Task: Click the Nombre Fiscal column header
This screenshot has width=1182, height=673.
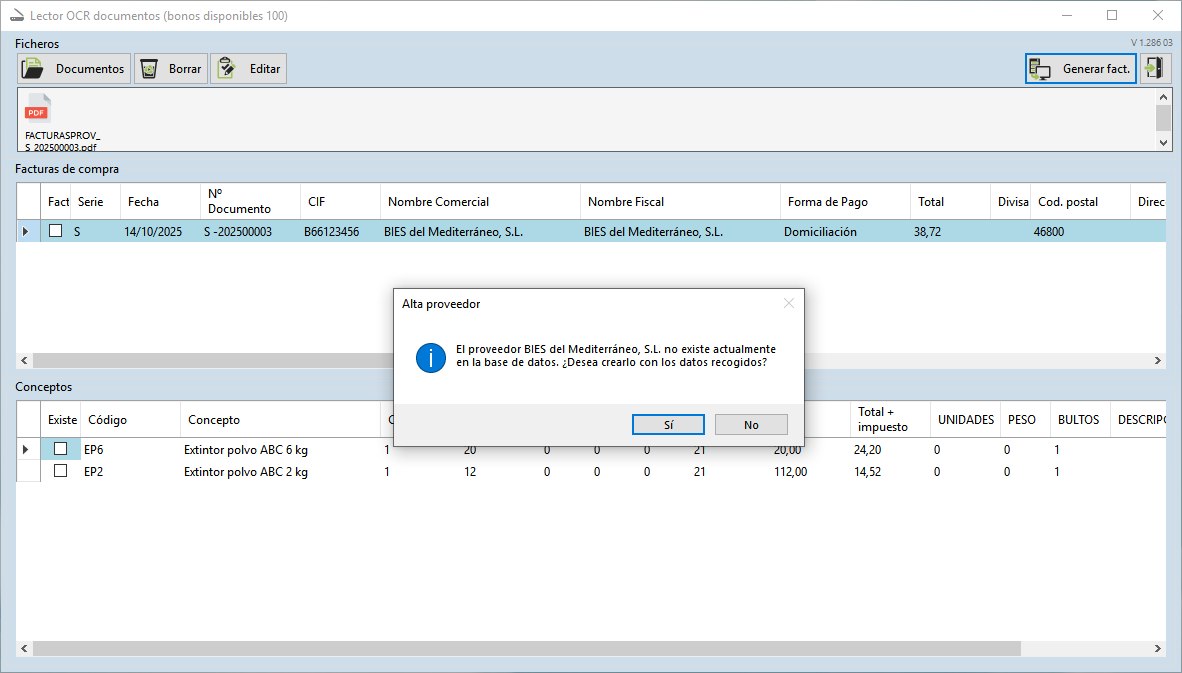Action: click(680, 201)
